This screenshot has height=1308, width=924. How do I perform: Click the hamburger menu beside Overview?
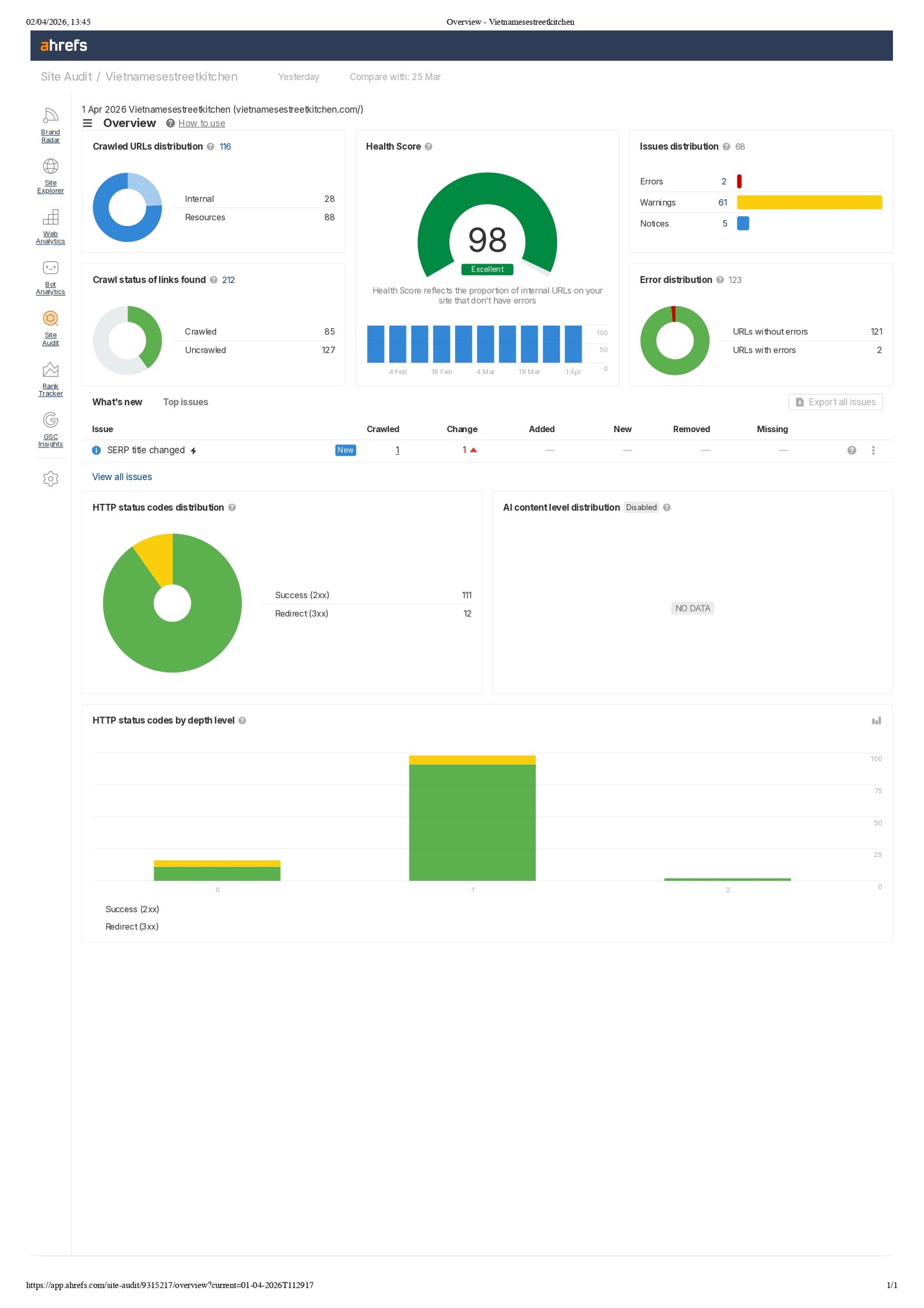pyautogui.click(x=88, y=123)
